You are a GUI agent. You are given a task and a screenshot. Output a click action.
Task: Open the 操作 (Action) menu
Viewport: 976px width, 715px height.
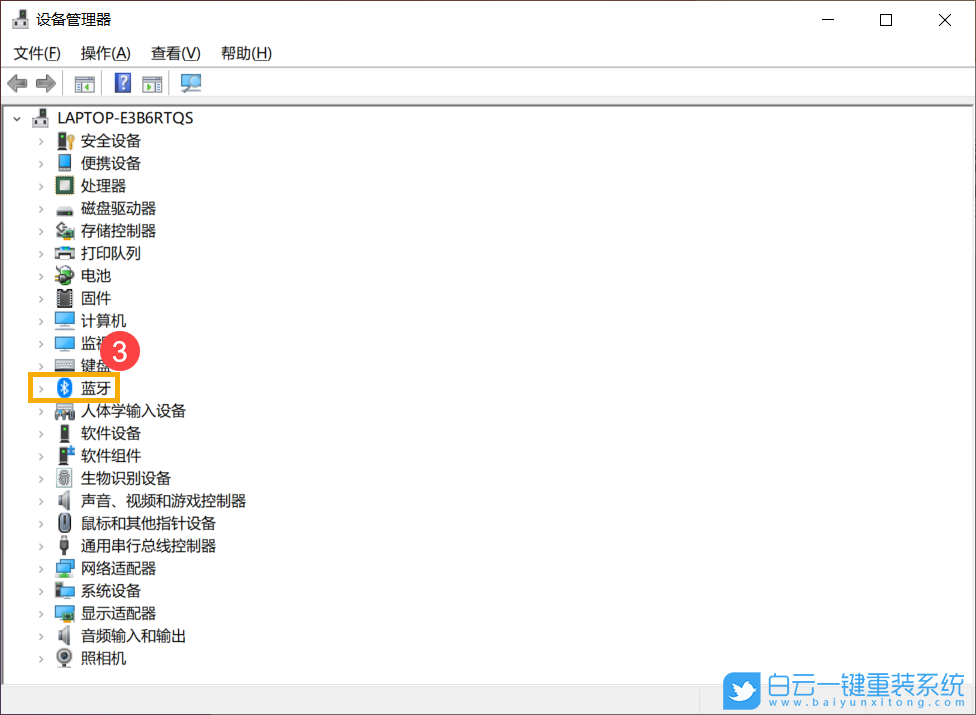[x=105, y=53]
